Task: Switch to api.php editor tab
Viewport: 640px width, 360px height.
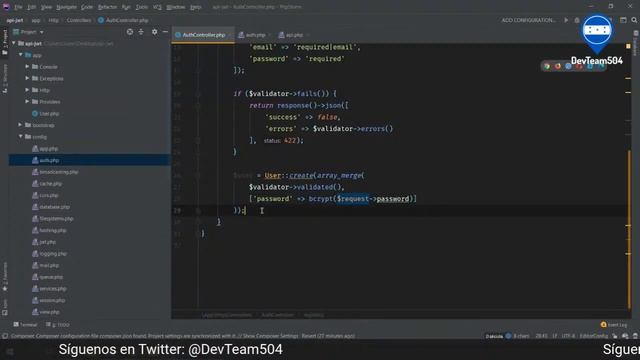Action: click(x=293, y=35)
